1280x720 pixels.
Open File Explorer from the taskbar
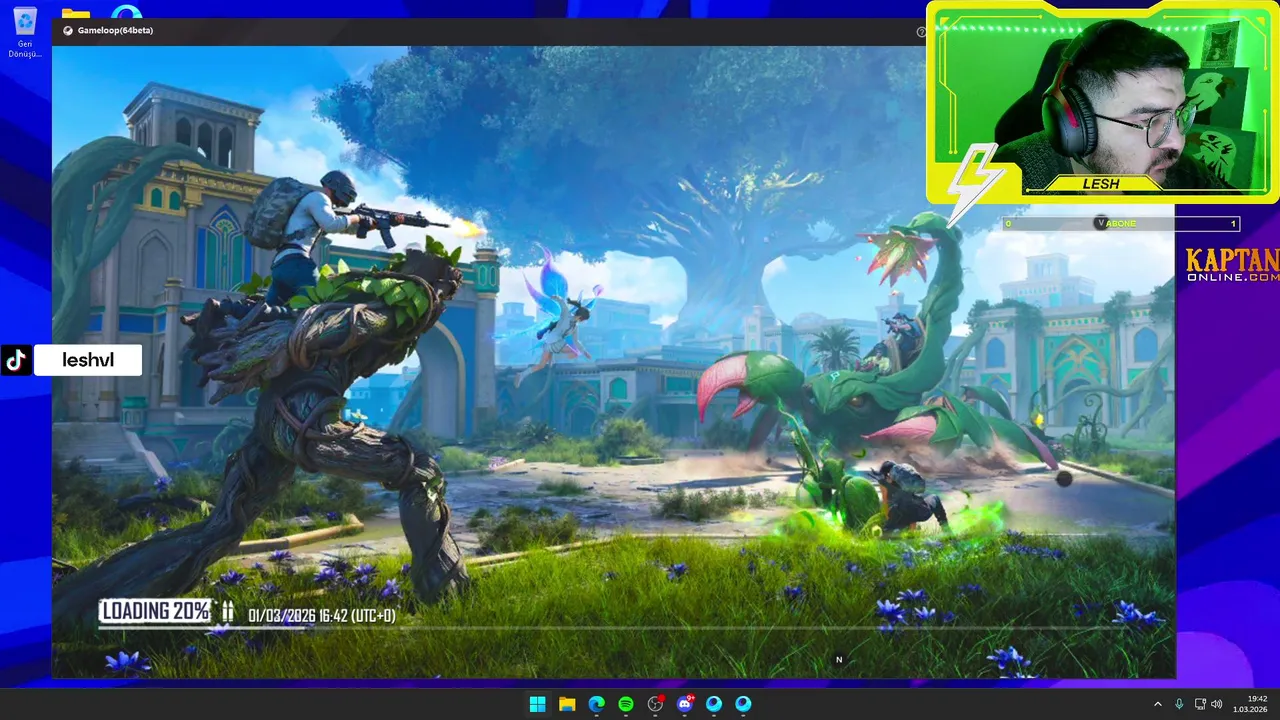pyautogui.click(x=567, y=704)
